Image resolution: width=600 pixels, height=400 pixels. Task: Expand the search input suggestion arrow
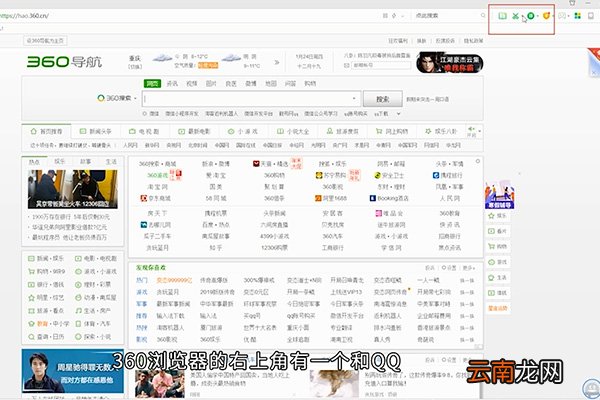[354, 98]
